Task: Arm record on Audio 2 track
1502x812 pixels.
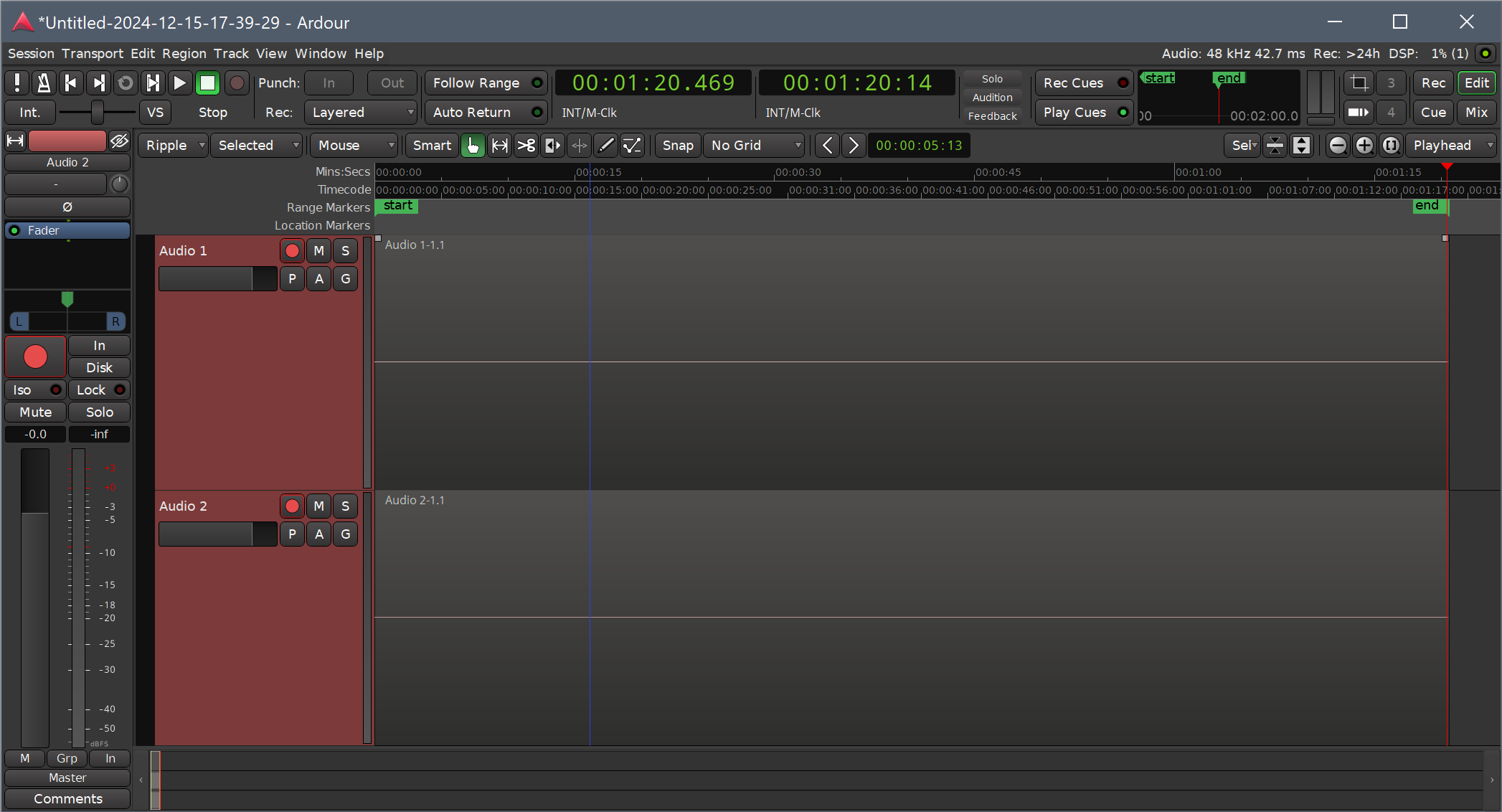Action: (x=292, y=506)
